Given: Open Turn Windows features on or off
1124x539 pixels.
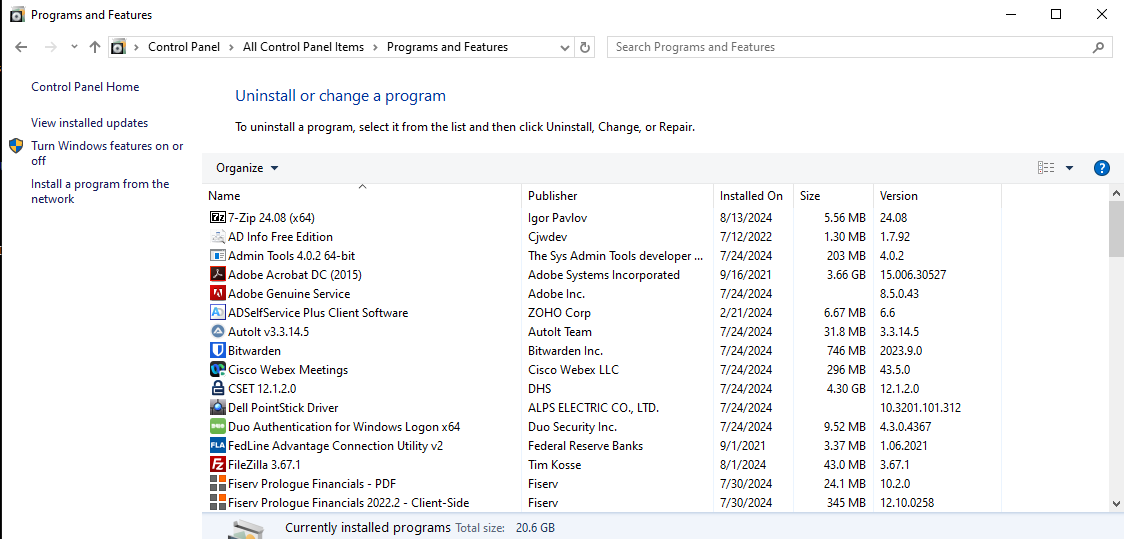Looking at the screenshot, I should click(x=108, y=153).
